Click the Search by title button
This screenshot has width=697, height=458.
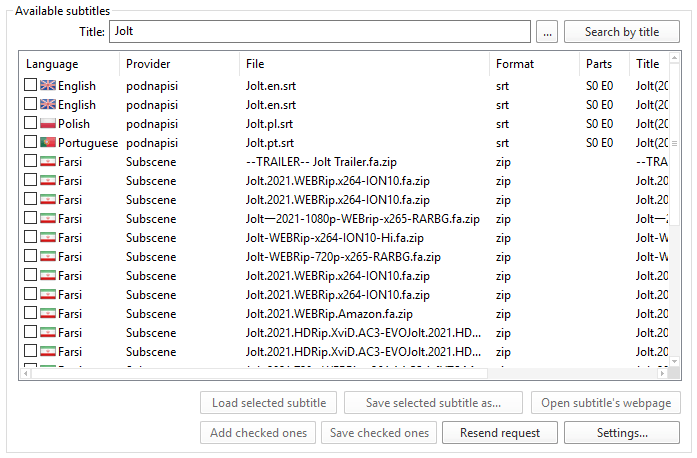[x=622, y=32]
